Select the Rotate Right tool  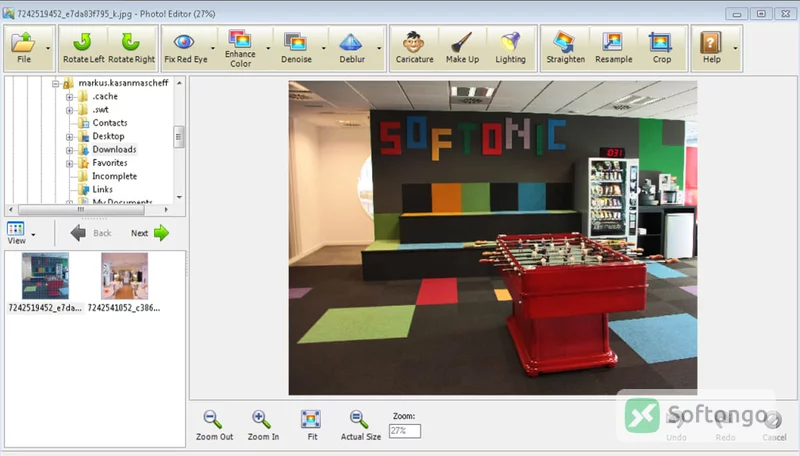pyautogui.click(x=131, y=48)
